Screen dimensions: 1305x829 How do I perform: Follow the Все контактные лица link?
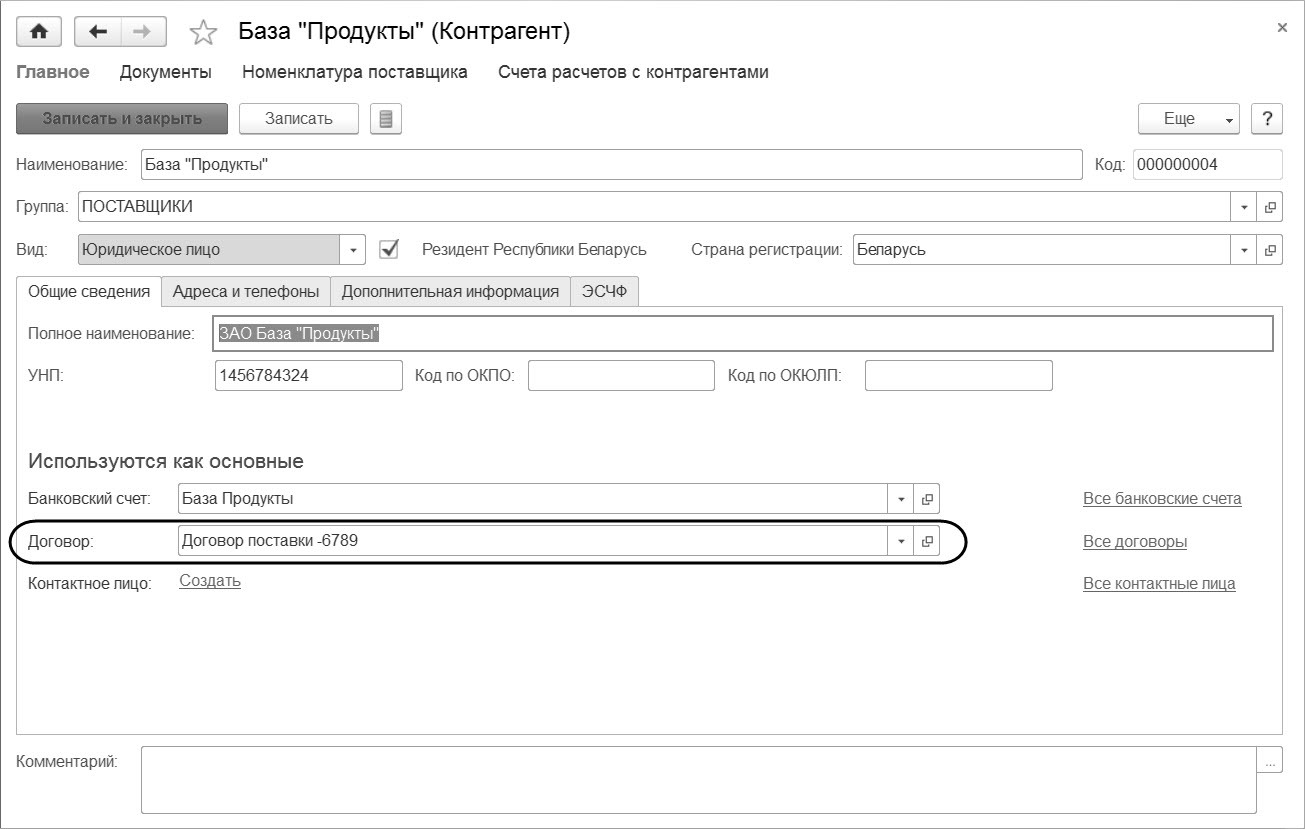[1159, 583]
